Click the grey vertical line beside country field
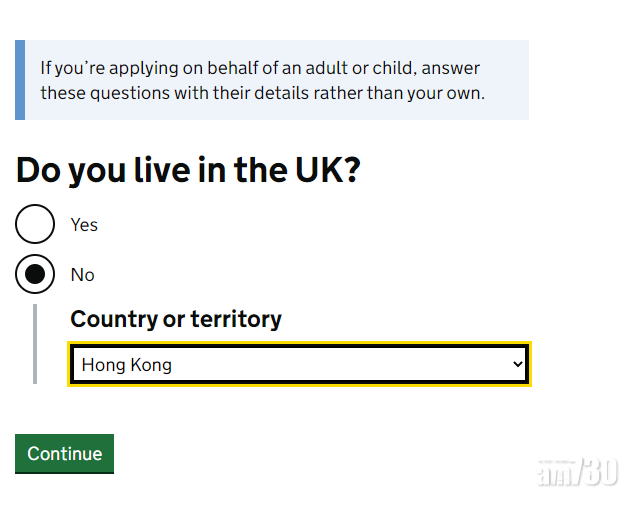Image resolution: width=639 pixels, height=505 pixels. 35,343
